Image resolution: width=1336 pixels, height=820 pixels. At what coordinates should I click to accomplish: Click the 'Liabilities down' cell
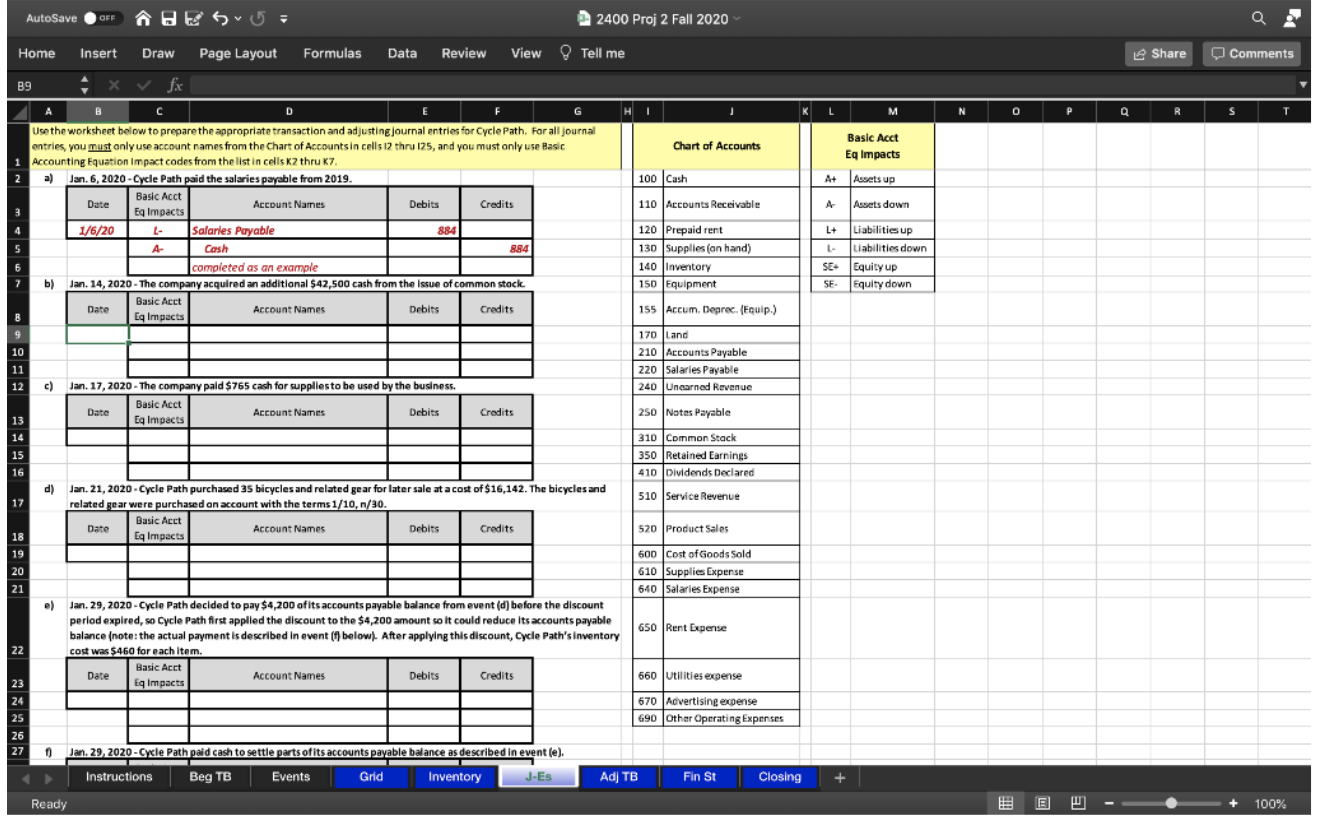coord(892,248)
